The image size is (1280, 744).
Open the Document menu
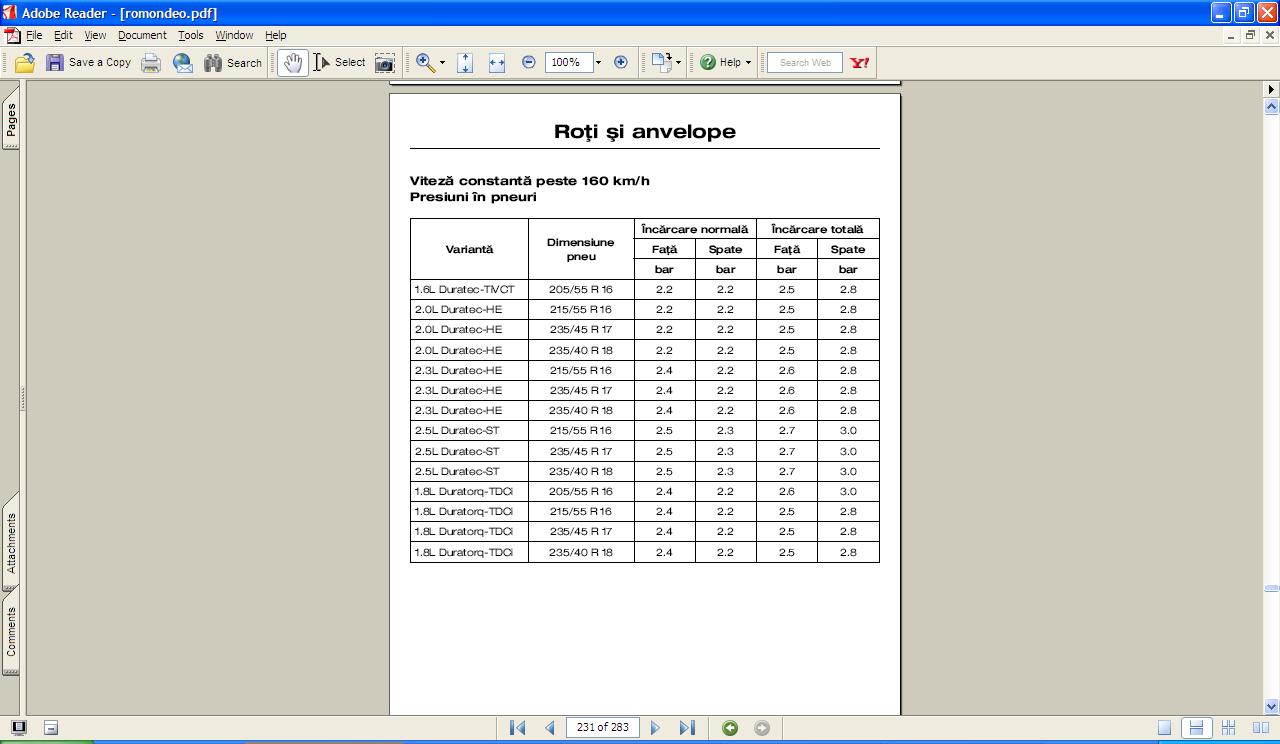tap(142, 35)
